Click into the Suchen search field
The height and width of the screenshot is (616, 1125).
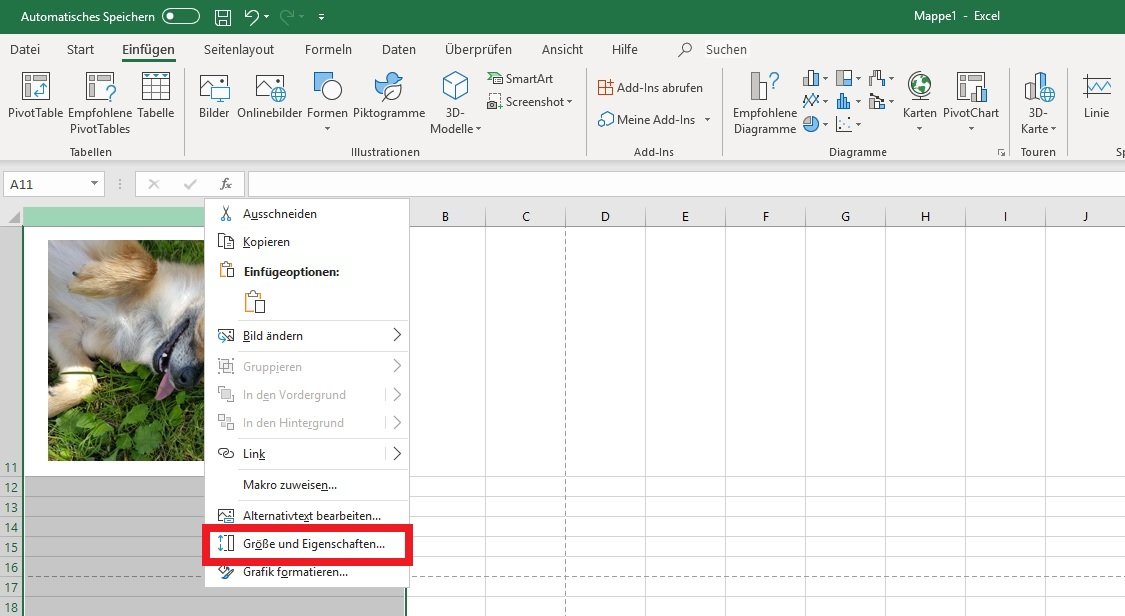pos(726,50)
